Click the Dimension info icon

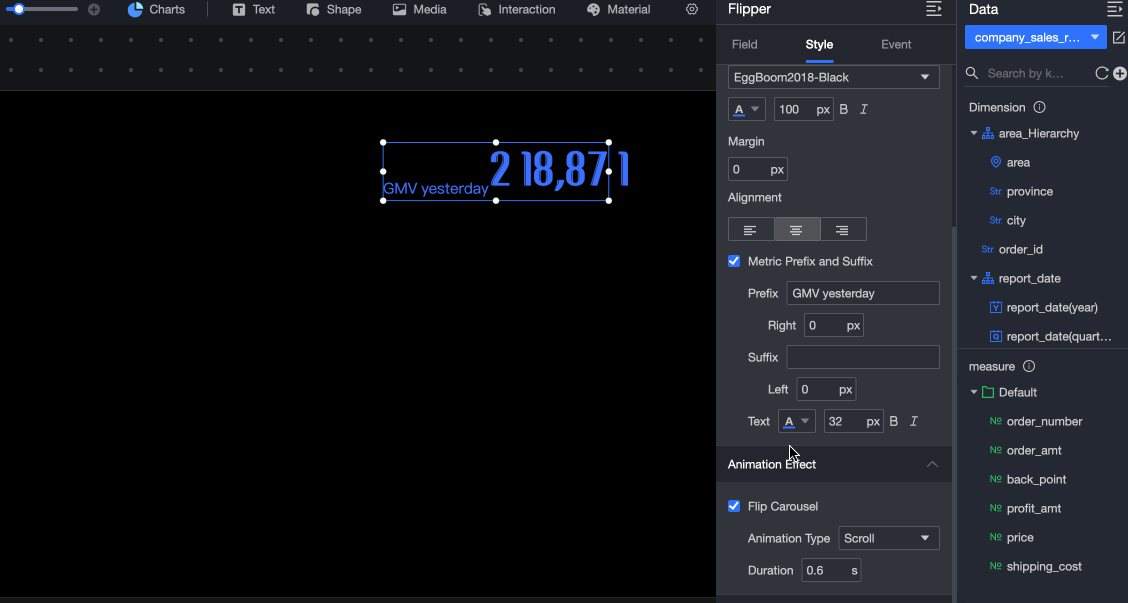1040,107
